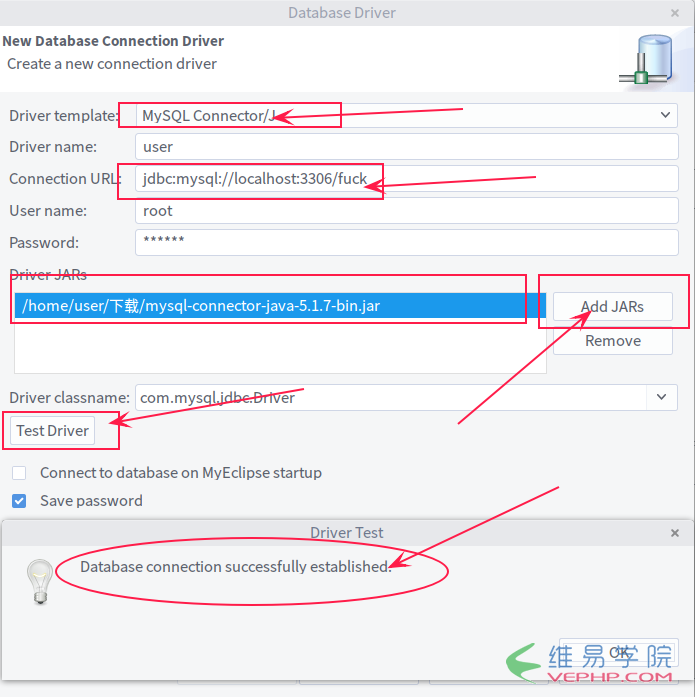
Task: Expand the Driver classname dropdown
Action: pos(661,397)
